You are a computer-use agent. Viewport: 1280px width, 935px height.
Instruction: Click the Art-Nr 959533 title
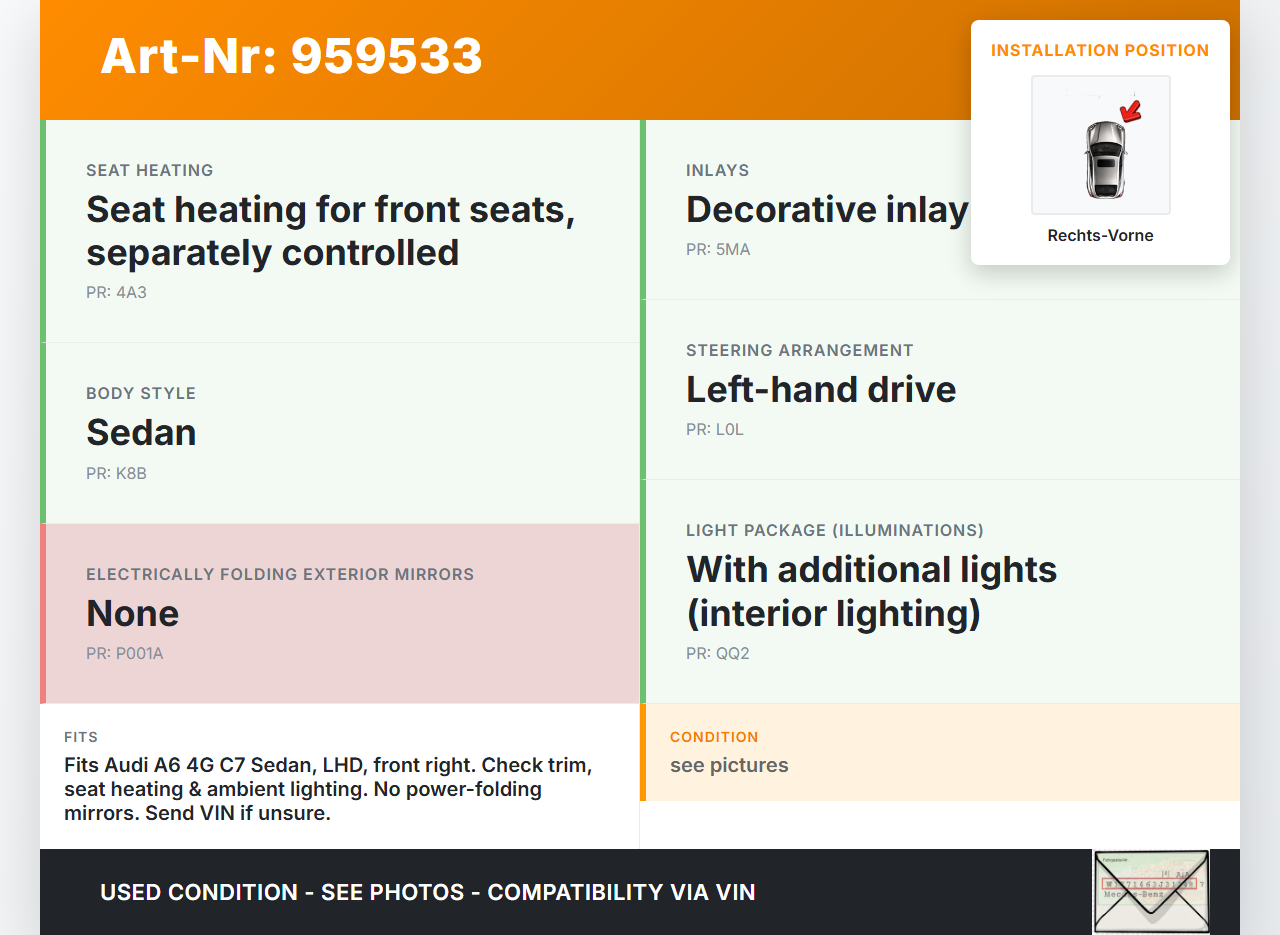pos(291,56)
